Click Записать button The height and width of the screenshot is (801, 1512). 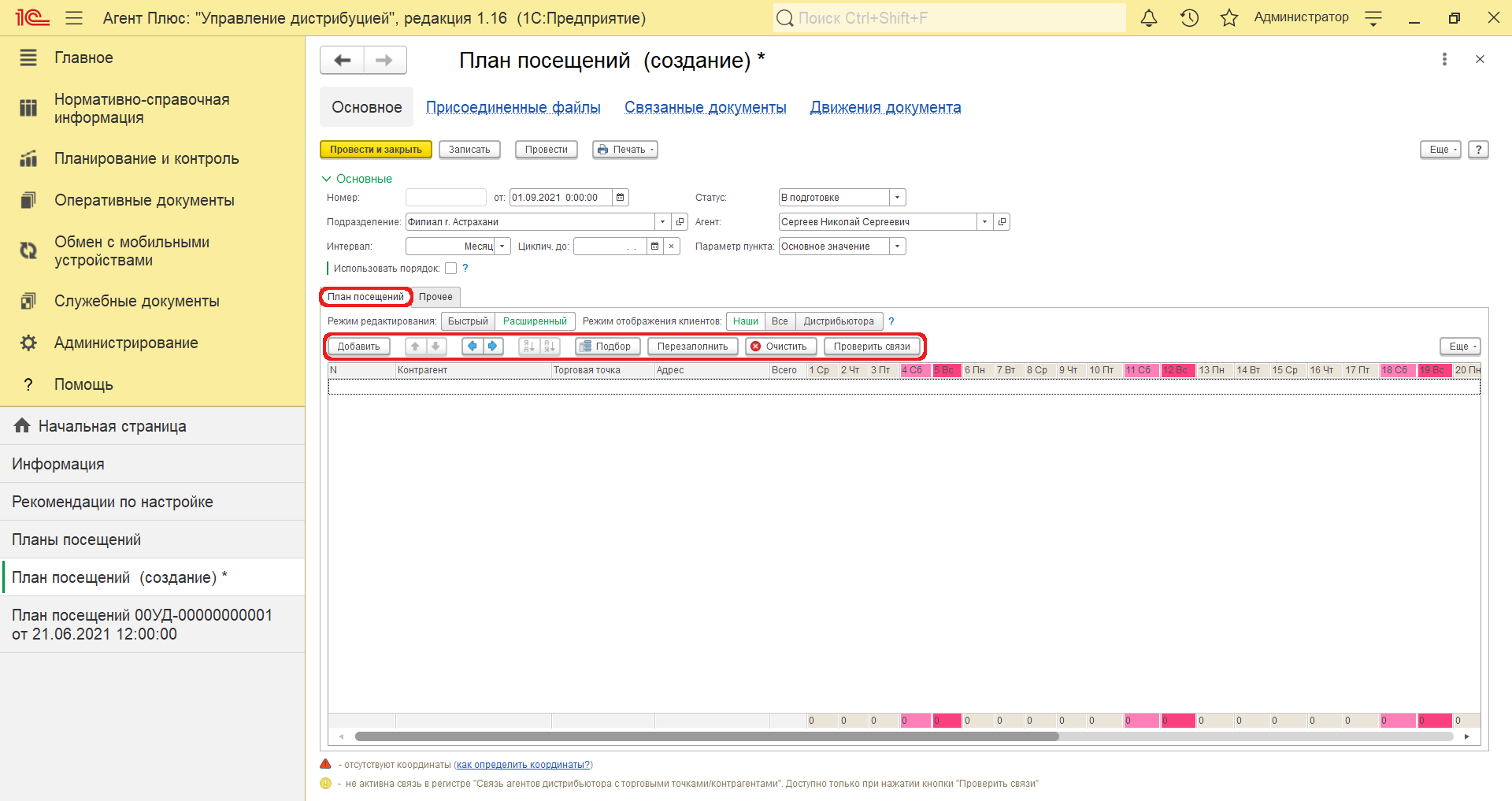(x=469, y=150)
